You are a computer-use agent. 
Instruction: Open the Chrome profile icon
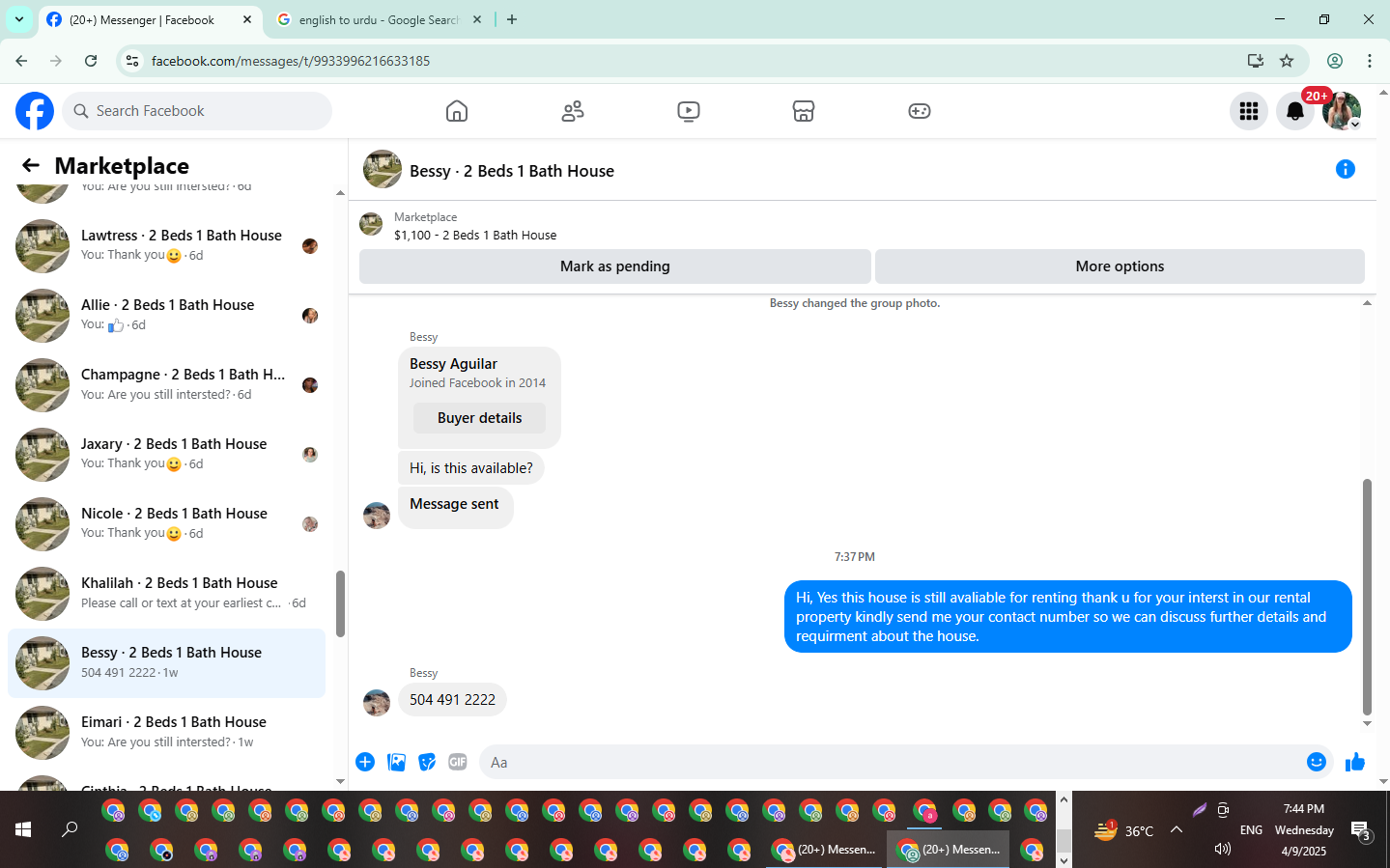pyautogui.click(x=1335, y=61)
